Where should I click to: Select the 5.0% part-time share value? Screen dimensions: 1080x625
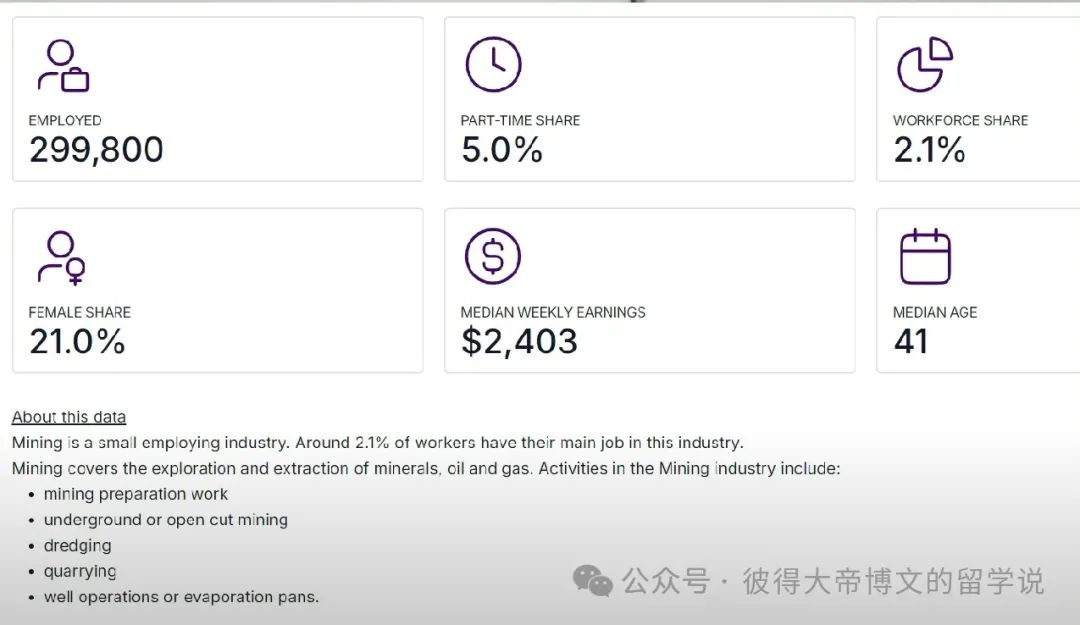click(x=502, y=150)
